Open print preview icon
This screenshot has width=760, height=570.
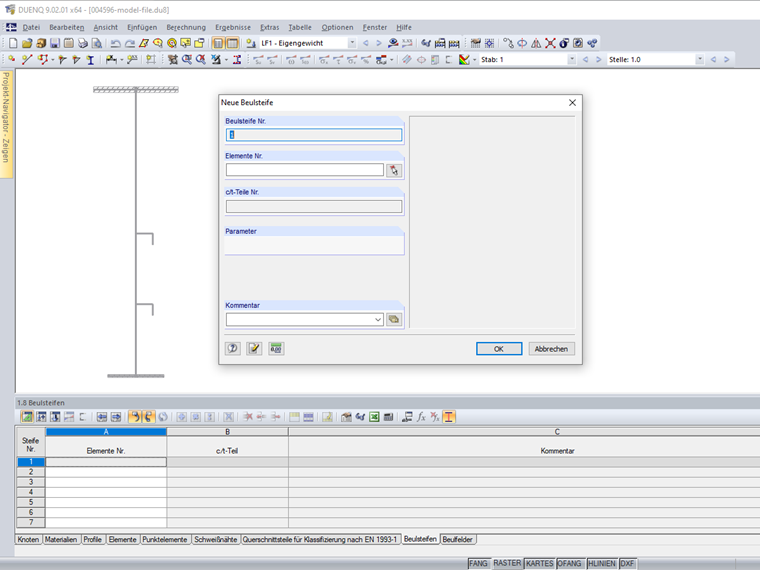[97, 43]
